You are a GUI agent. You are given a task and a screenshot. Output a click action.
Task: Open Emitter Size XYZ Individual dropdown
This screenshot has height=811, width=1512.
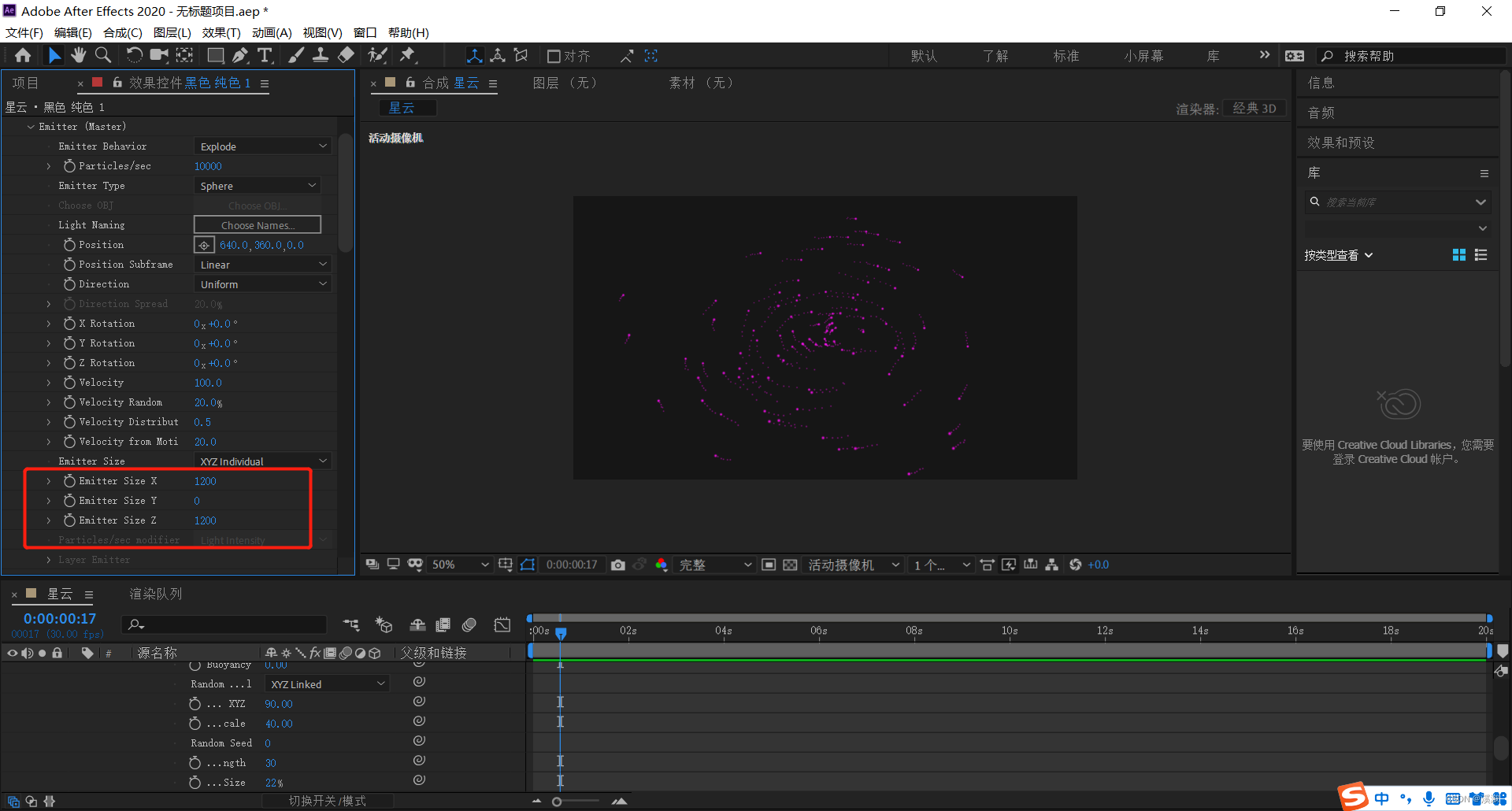[x=262, y=461]
